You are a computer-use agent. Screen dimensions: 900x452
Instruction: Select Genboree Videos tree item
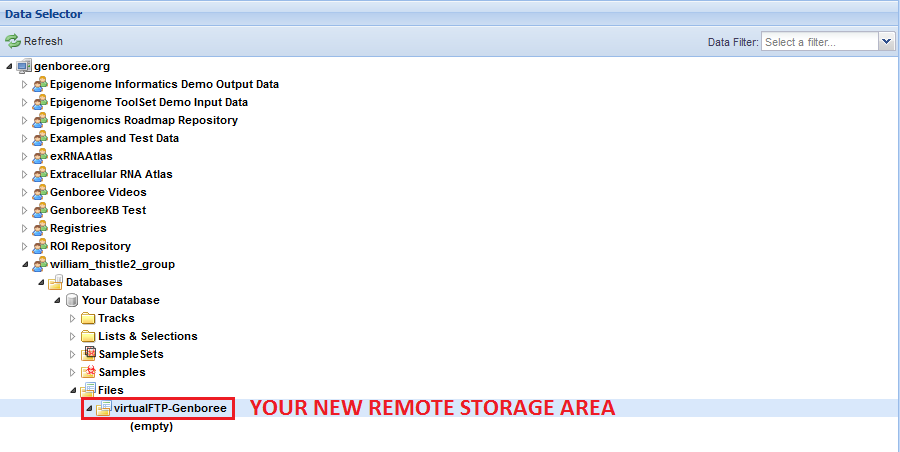point(97,192)
